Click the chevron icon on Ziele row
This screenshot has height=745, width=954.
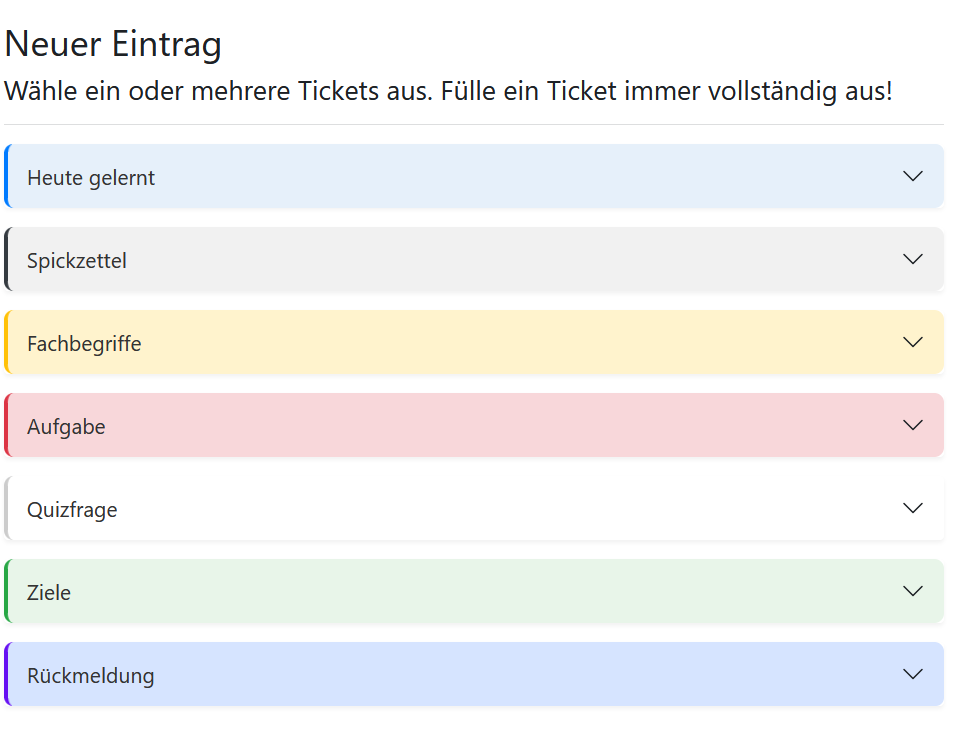[913, 591]
